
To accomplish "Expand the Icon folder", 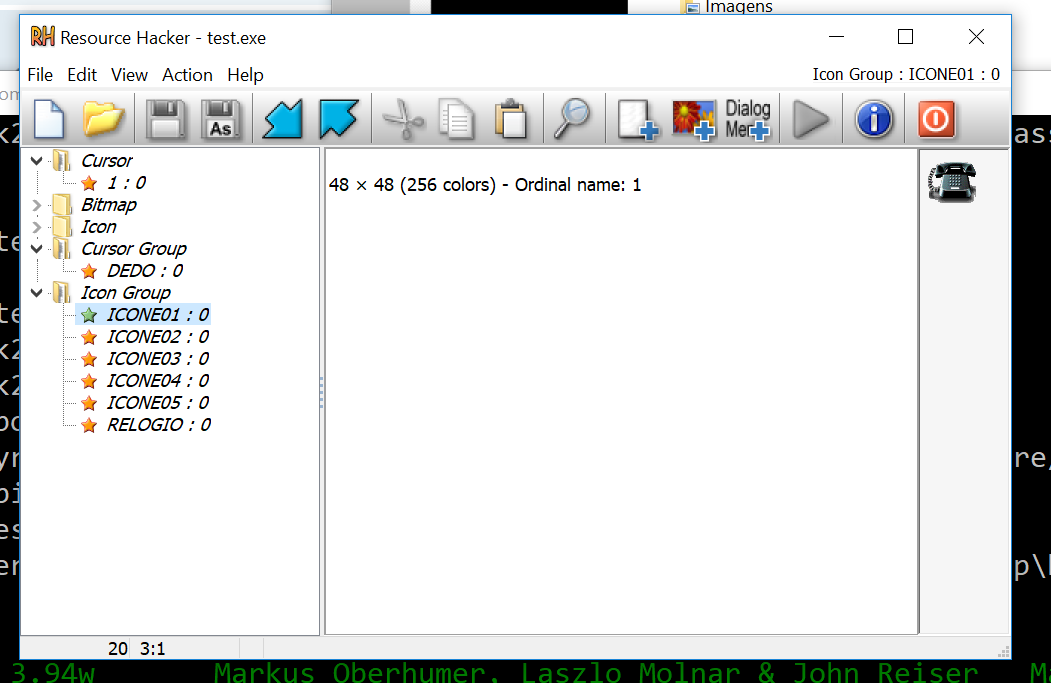I will tap(37, 227).
